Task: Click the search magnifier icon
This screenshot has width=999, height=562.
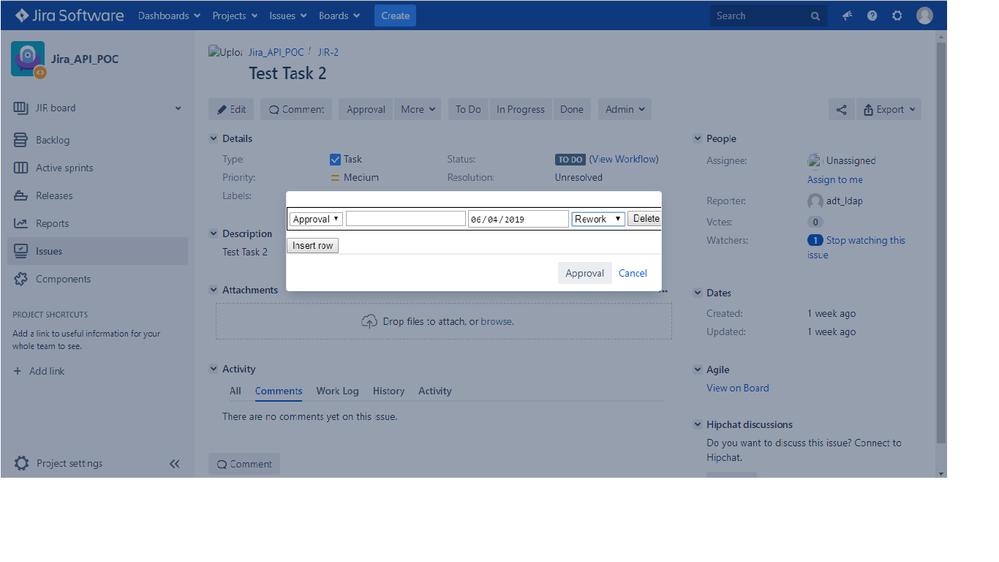Action: click(x=815, y=16)
